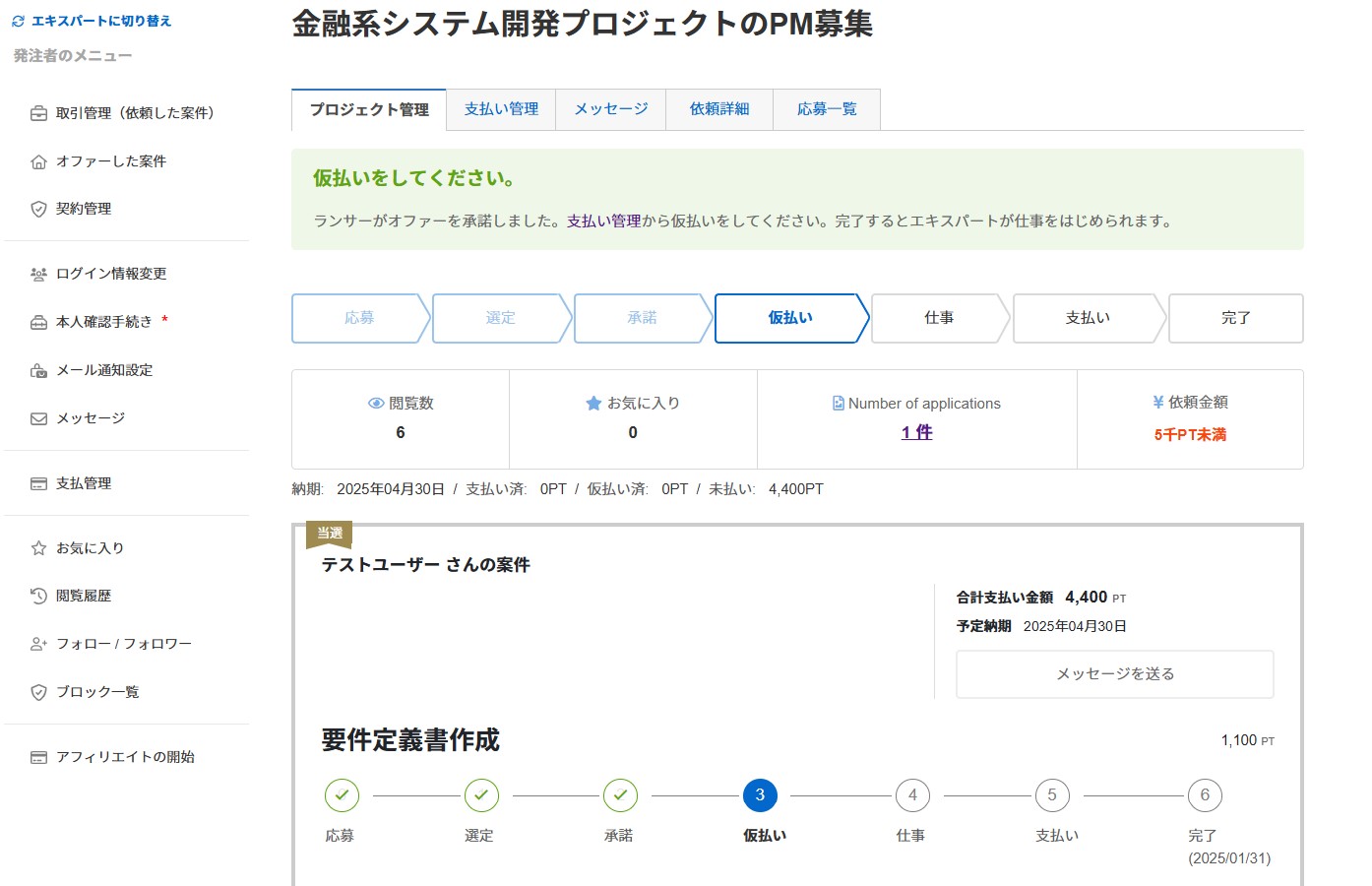This screenshot has width=1372, height=886.
Task: Click the 仮払い stage in progress bar
Action: coord(790,318)
